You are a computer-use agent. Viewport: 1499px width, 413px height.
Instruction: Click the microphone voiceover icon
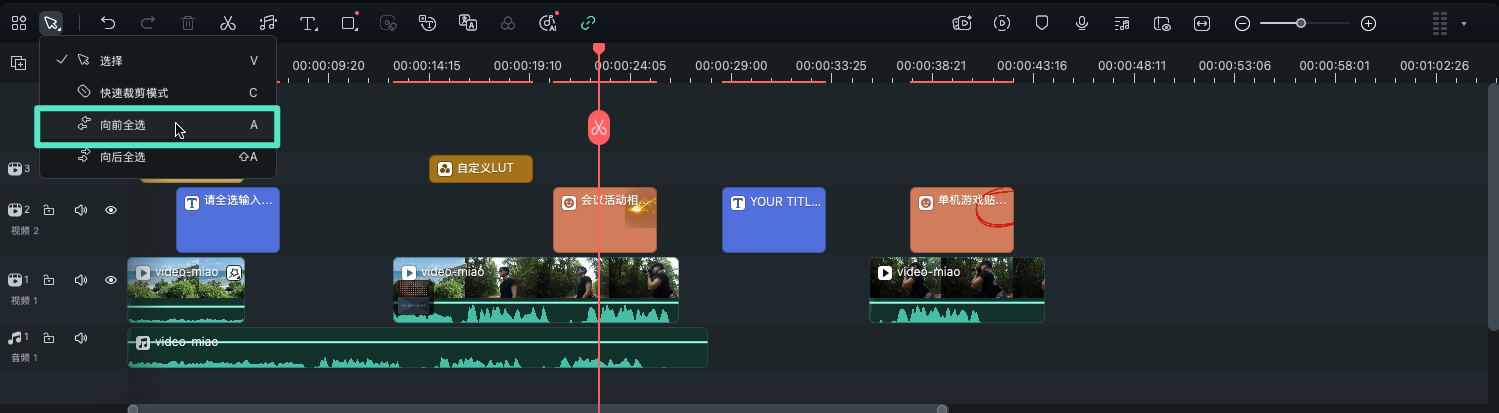coord(1082,23)
